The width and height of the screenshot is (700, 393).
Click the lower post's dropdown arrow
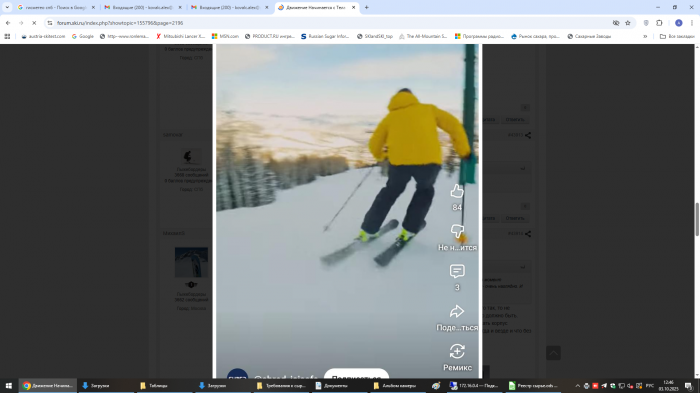pos(522,267)
